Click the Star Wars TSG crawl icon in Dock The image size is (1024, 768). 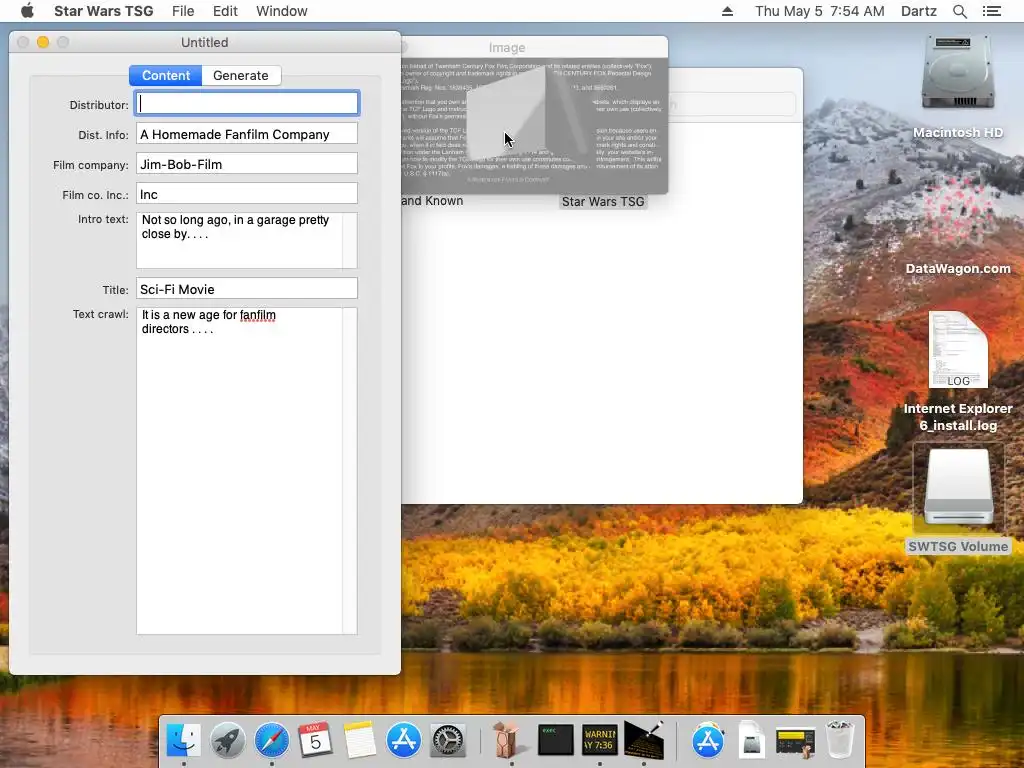tap(644, 741)
